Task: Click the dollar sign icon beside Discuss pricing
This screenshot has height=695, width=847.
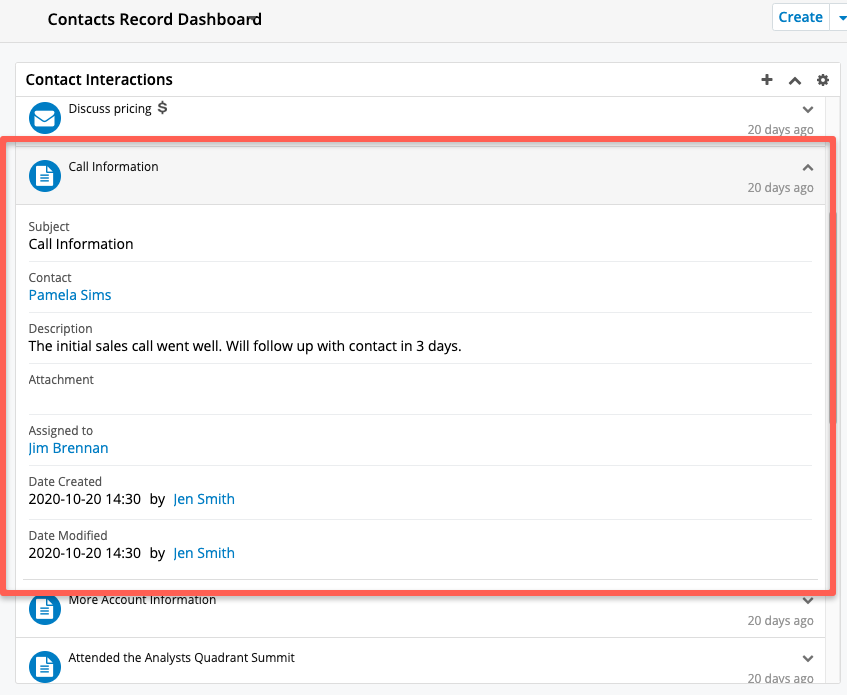Action: point(163,108)
